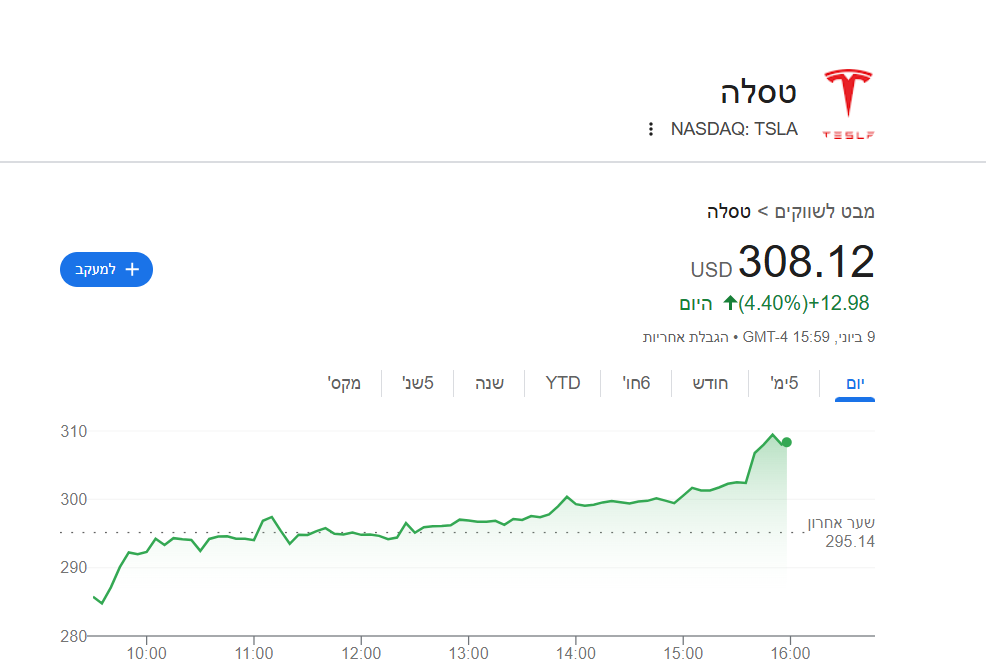Screen dimensions: 986x662
Task: Click the green up arrow beside the percent change
Action: (x=730, y=303)
